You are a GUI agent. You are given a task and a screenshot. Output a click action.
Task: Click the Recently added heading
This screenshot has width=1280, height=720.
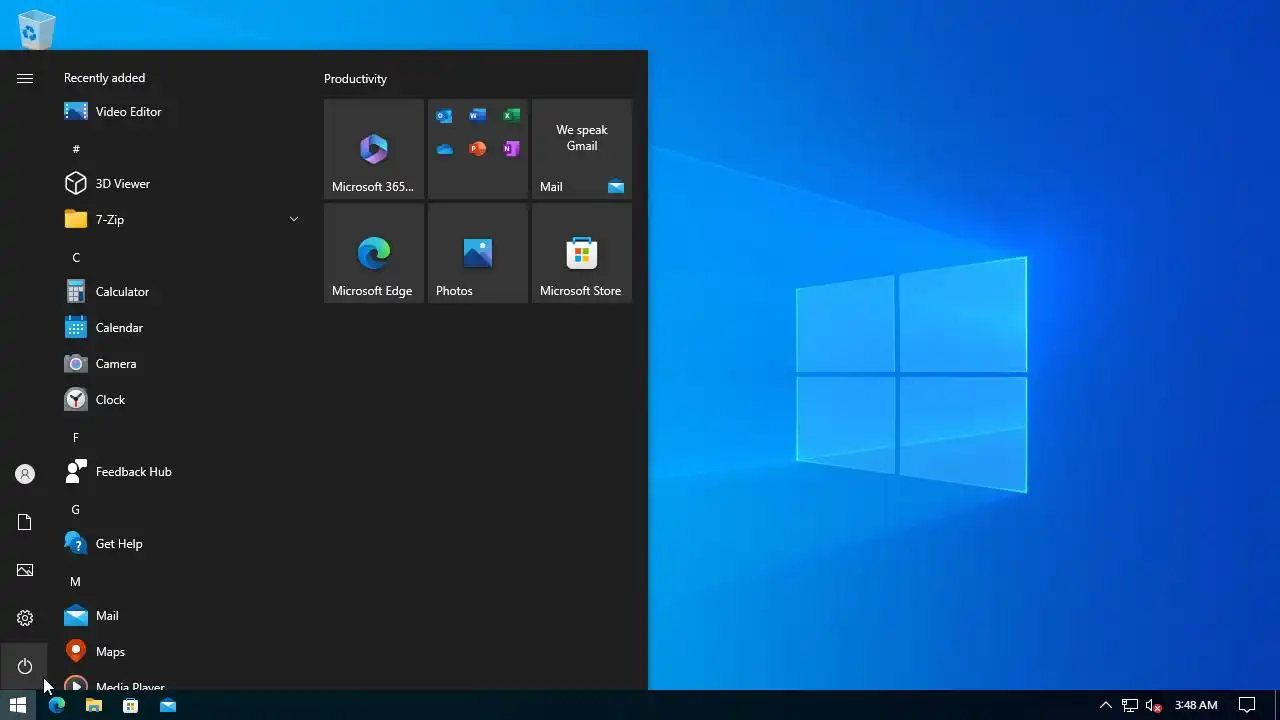pos(104,78)
